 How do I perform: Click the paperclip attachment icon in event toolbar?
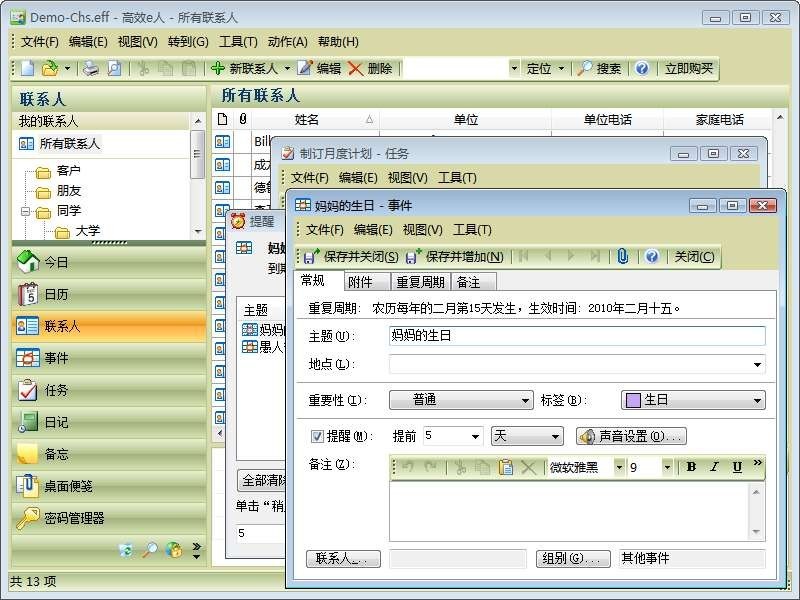pyautogui.click(x=622, y=257)
